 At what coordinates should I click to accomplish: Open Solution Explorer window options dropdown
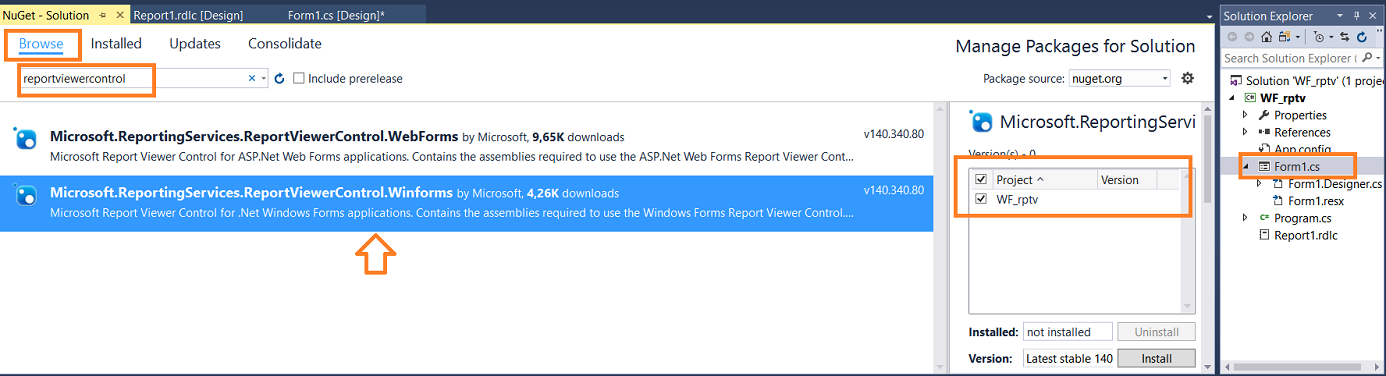point(1340,16)
